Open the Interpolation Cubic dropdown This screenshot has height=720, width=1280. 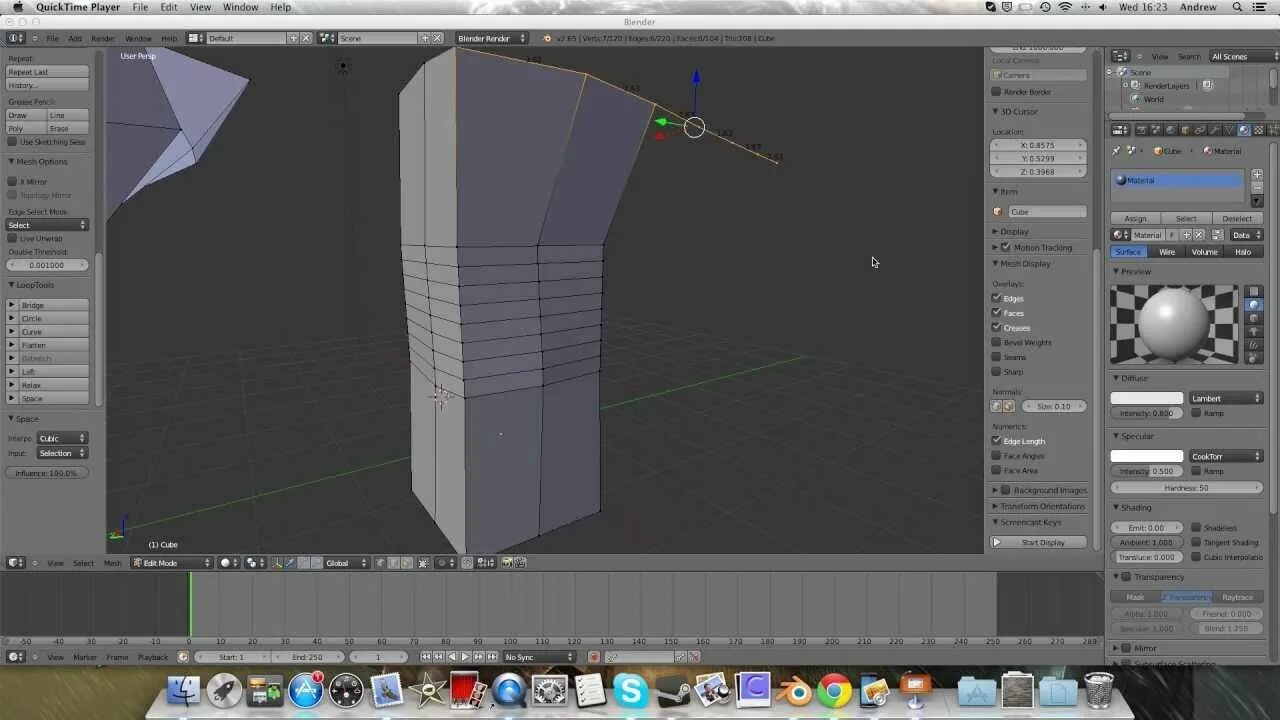click(x=62, y=438)
